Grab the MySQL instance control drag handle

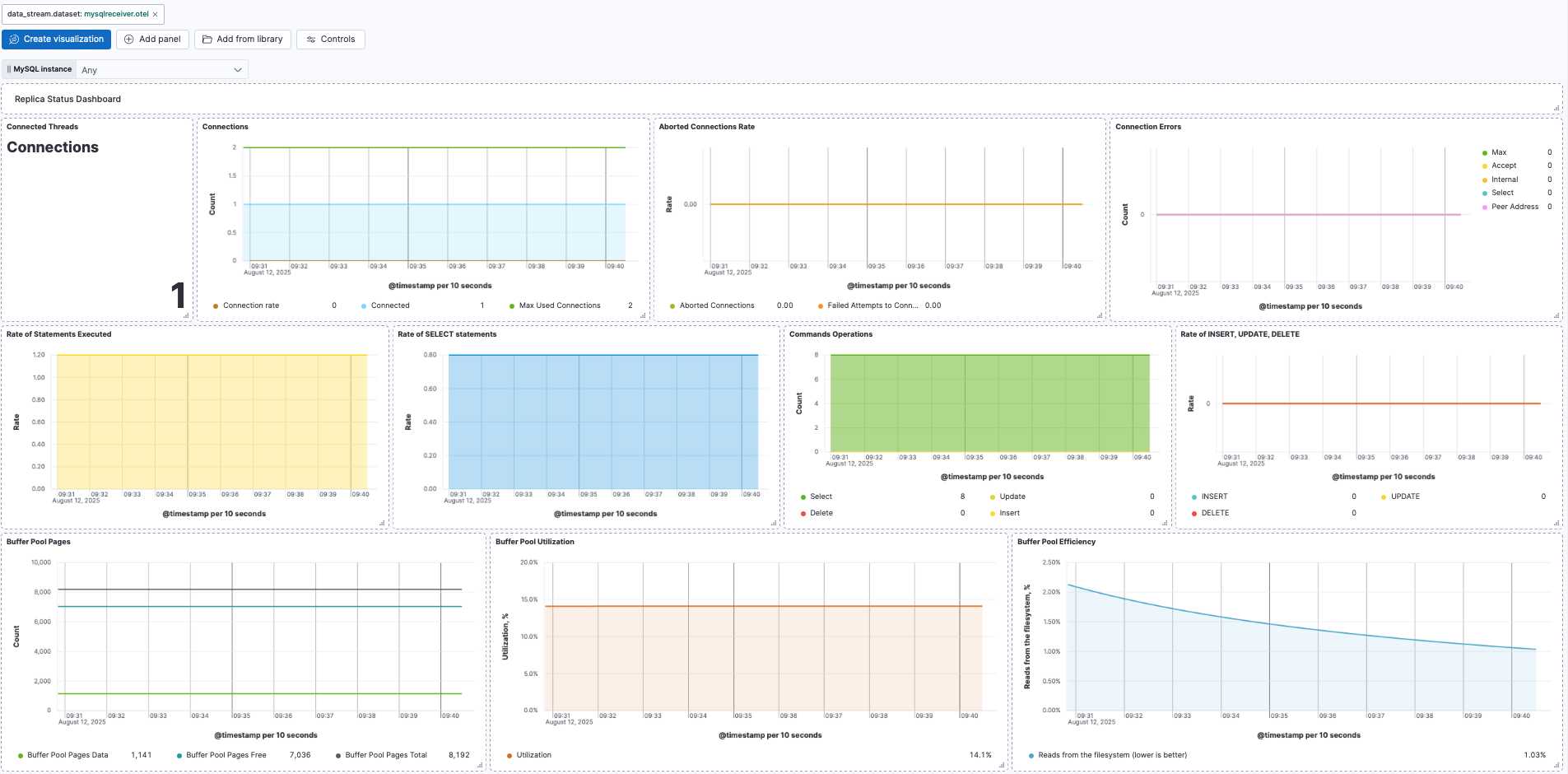click(x=9, y=69)
